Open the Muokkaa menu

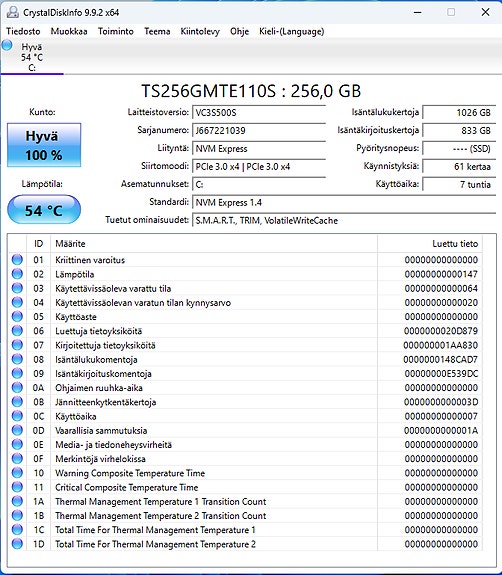(69, 32)
